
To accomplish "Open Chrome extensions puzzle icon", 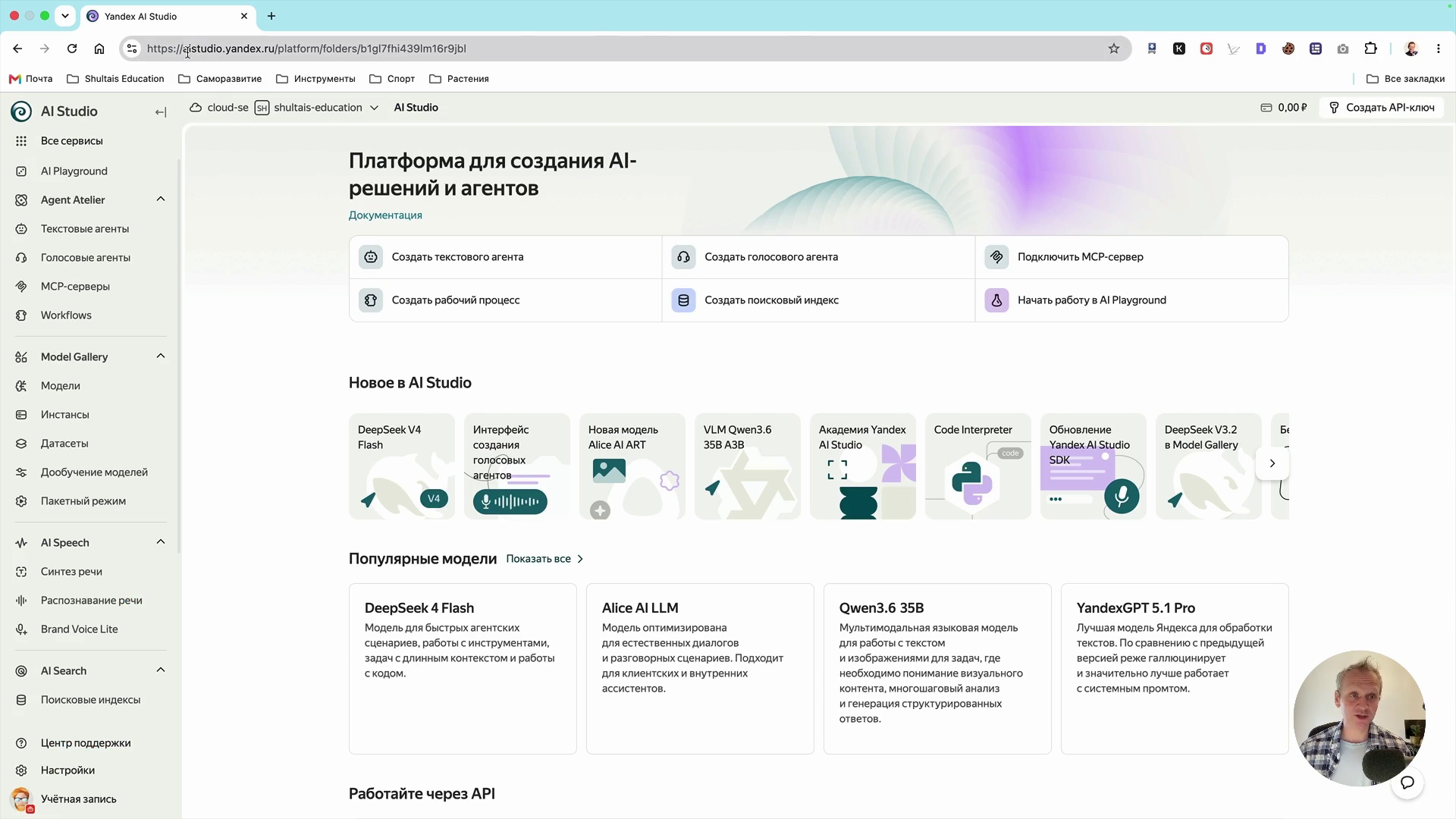I will pyautogui.click(x=1370, y=49).
